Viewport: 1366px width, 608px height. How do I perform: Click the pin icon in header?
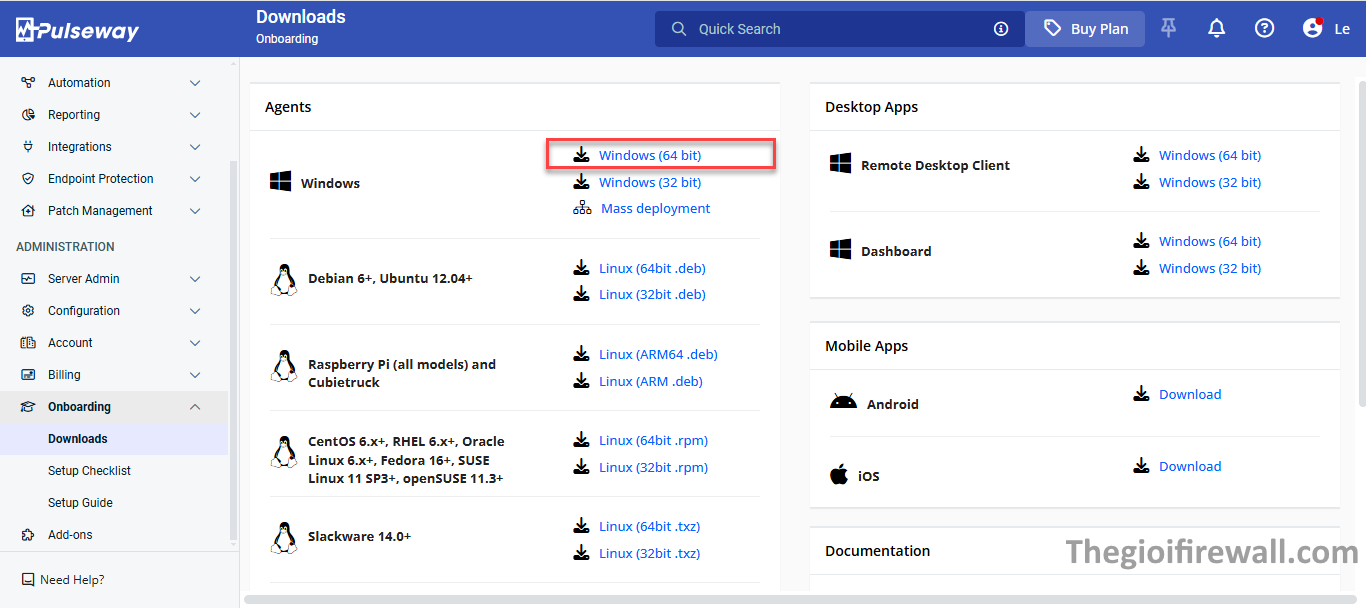(x=1168, y=29)
